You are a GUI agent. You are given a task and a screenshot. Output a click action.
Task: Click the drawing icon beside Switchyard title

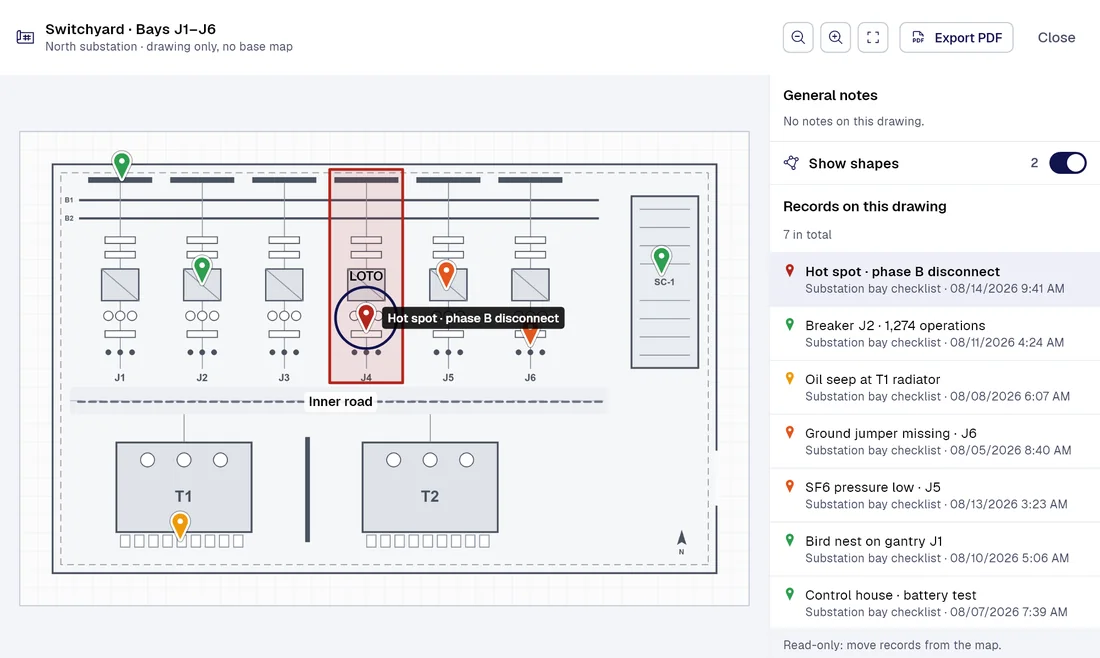point(25,37)
